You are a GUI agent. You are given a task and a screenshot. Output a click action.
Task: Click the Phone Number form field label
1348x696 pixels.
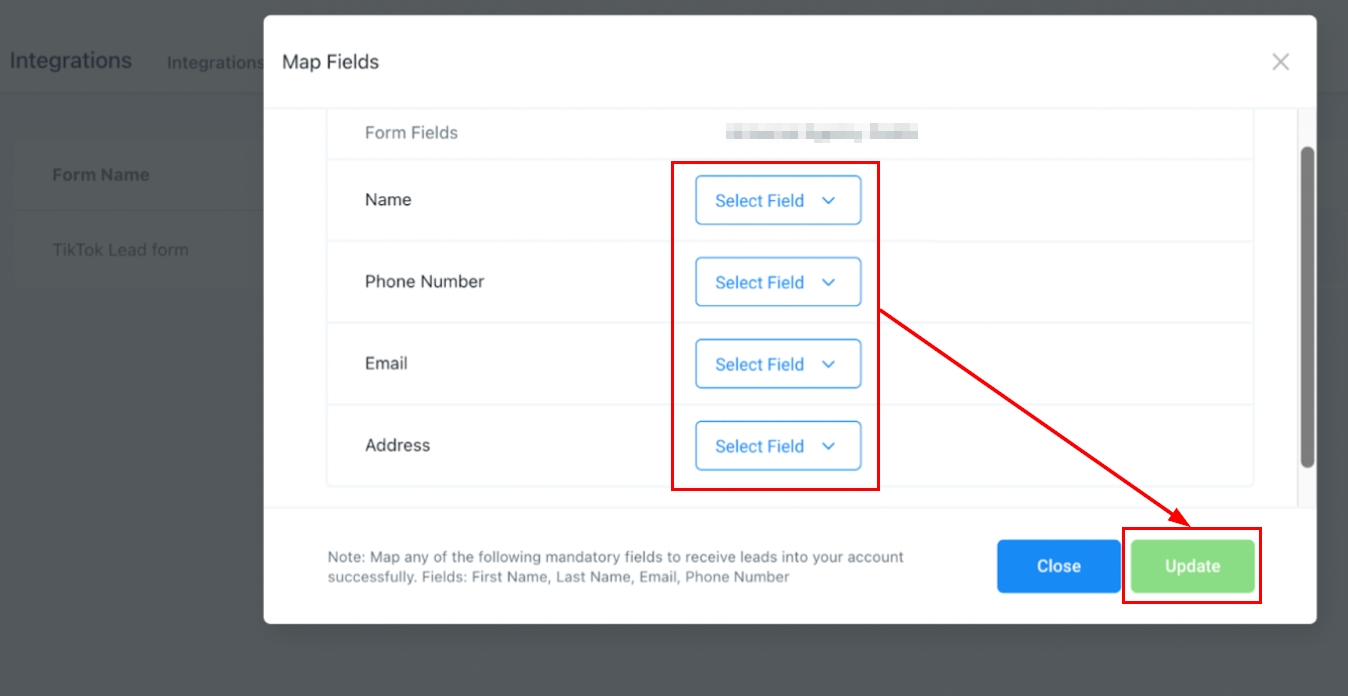[424, 282]
